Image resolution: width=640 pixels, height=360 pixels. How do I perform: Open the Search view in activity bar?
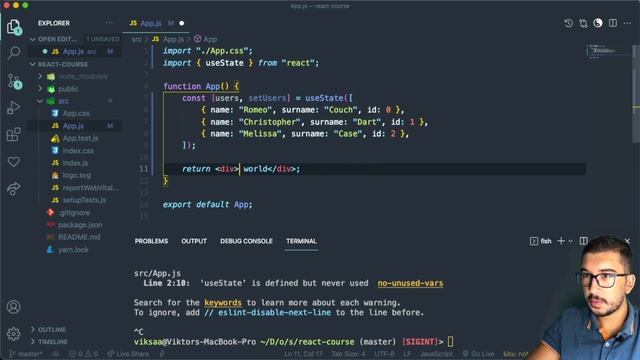[13, 53]
